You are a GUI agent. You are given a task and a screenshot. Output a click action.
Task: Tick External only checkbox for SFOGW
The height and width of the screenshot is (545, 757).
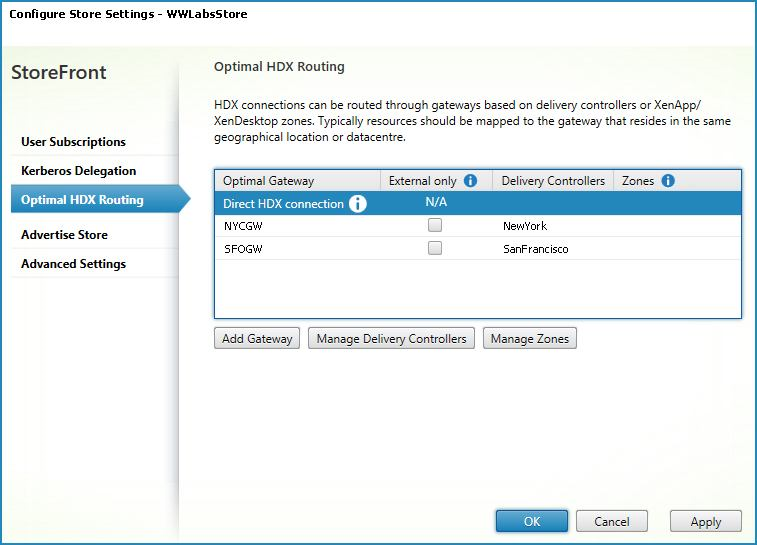pos(434,249)
